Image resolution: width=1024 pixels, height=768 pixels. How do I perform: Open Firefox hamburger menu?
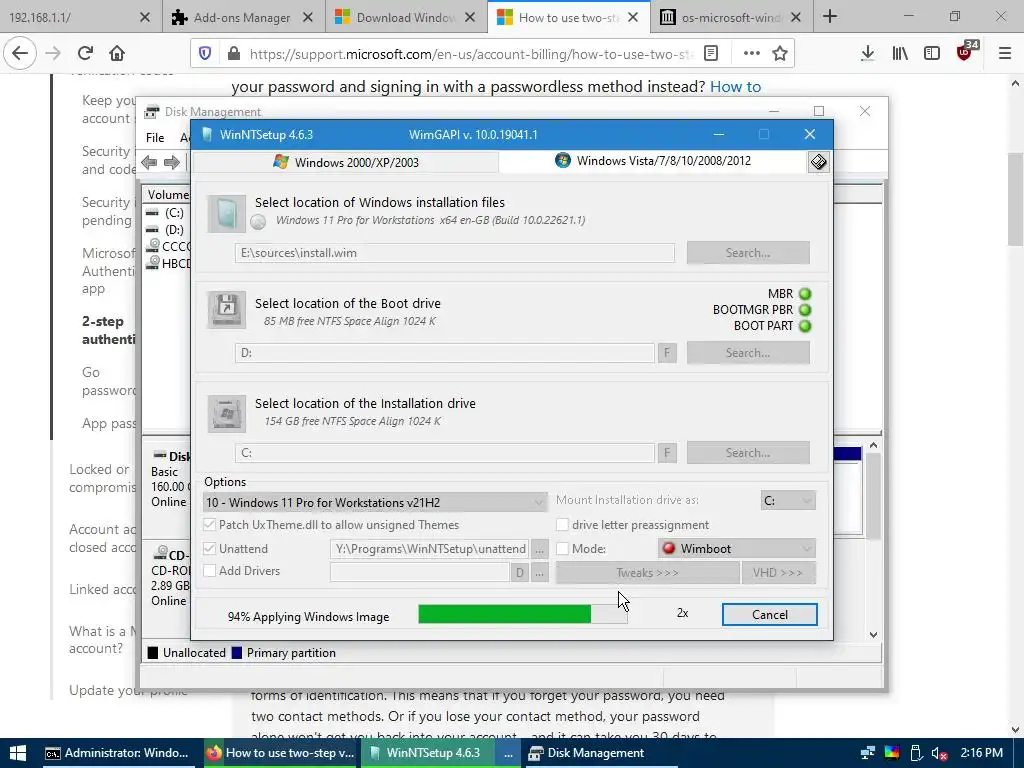click(x=1005, y=54)
